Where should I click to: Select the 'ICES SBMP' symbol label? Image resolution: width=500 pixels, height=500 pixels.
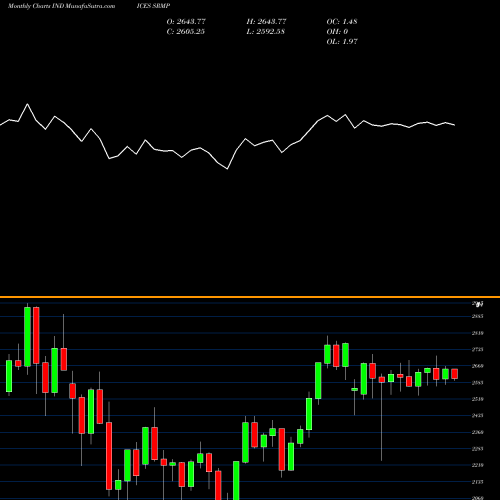[x=153, y=6]
